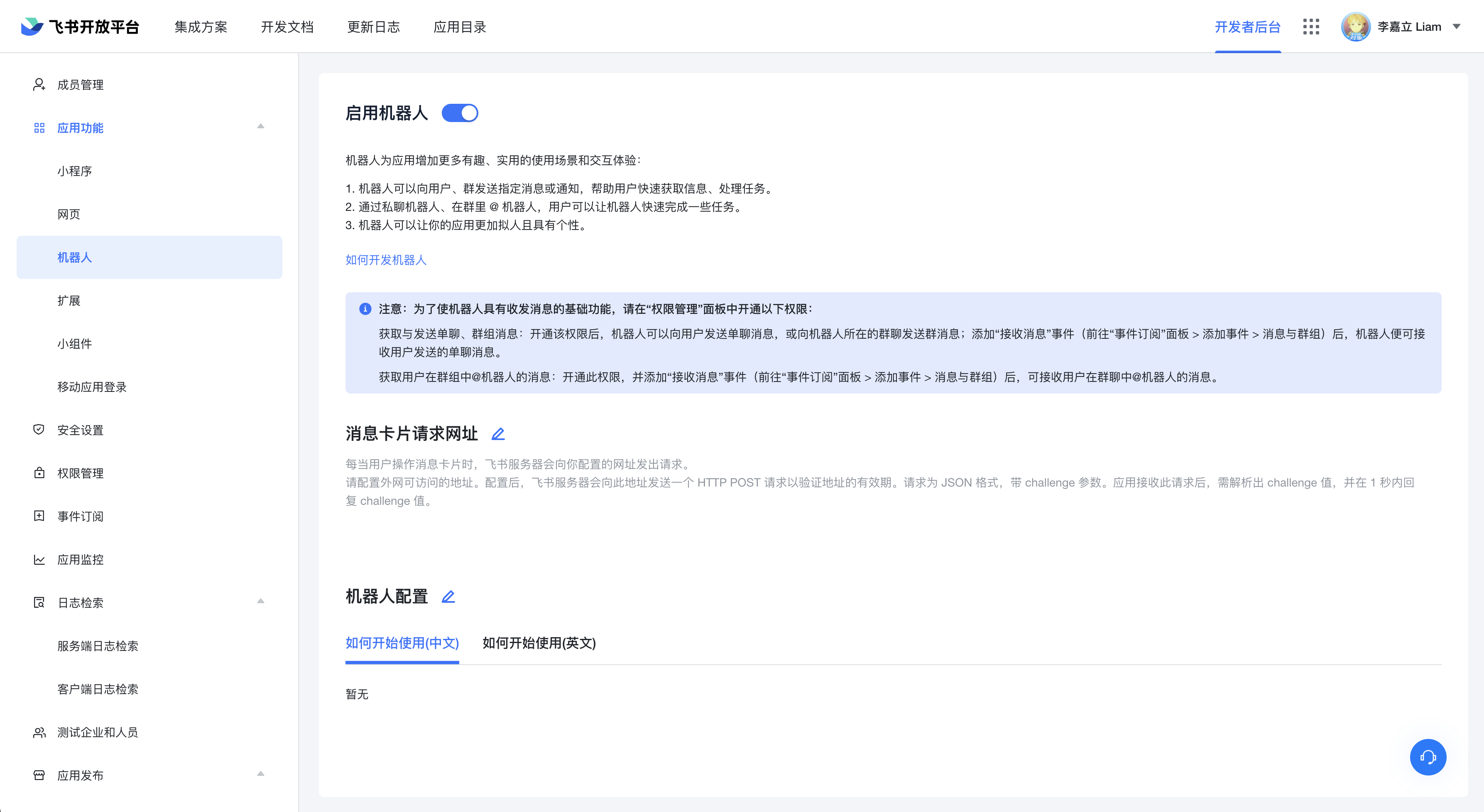
Task: Collapse the 日志检索 section arrow
Action: coord(260,601)
